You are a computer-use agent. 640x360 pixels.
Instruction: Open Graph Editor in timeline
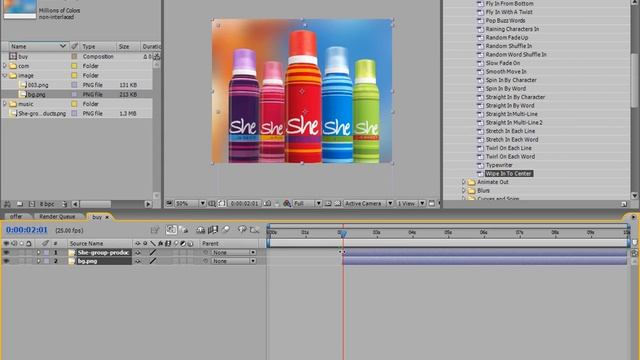pos(254,230)
